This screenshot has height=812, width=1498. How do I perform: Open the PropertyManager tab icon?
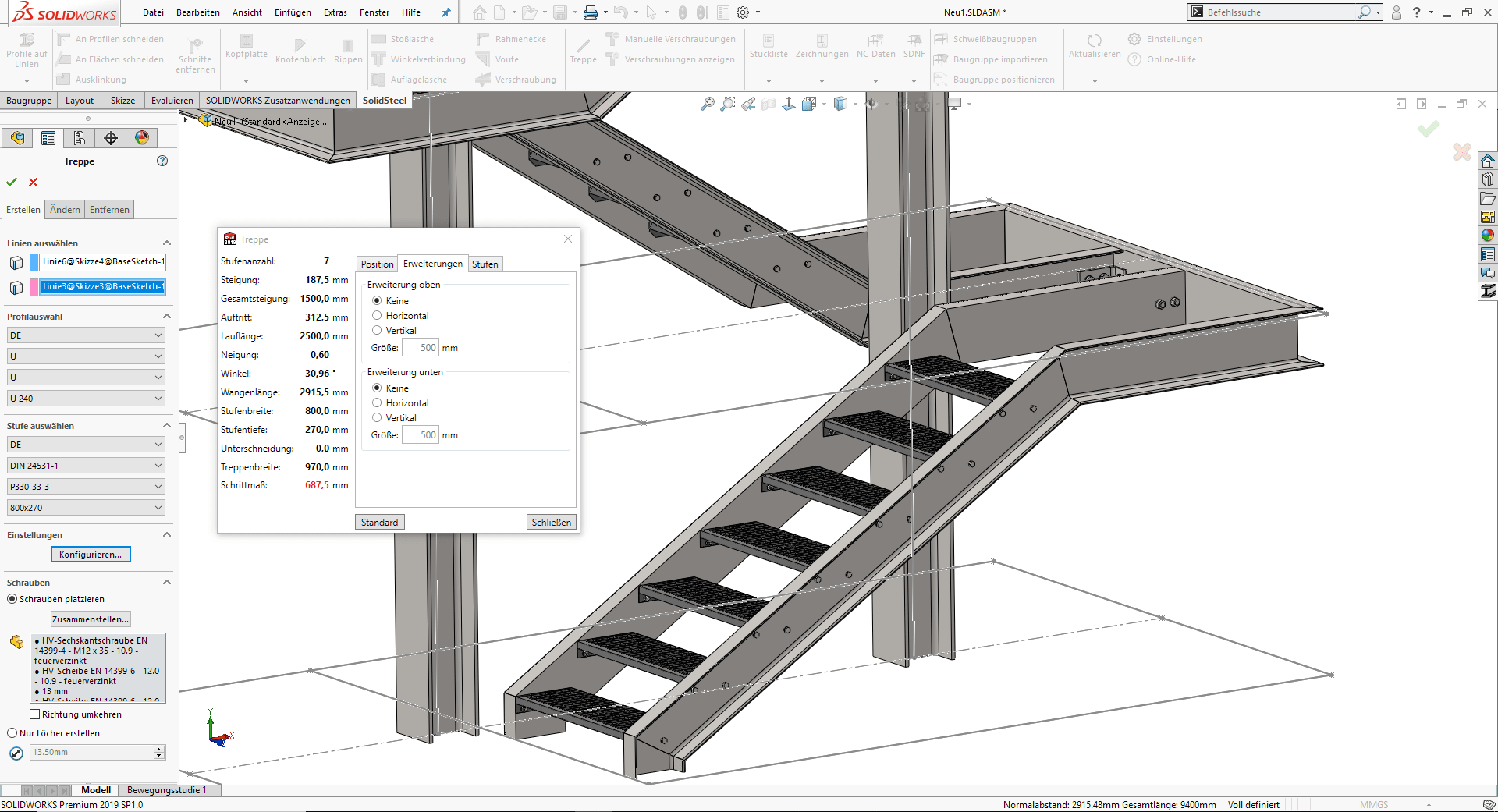(x=48, y=138)
